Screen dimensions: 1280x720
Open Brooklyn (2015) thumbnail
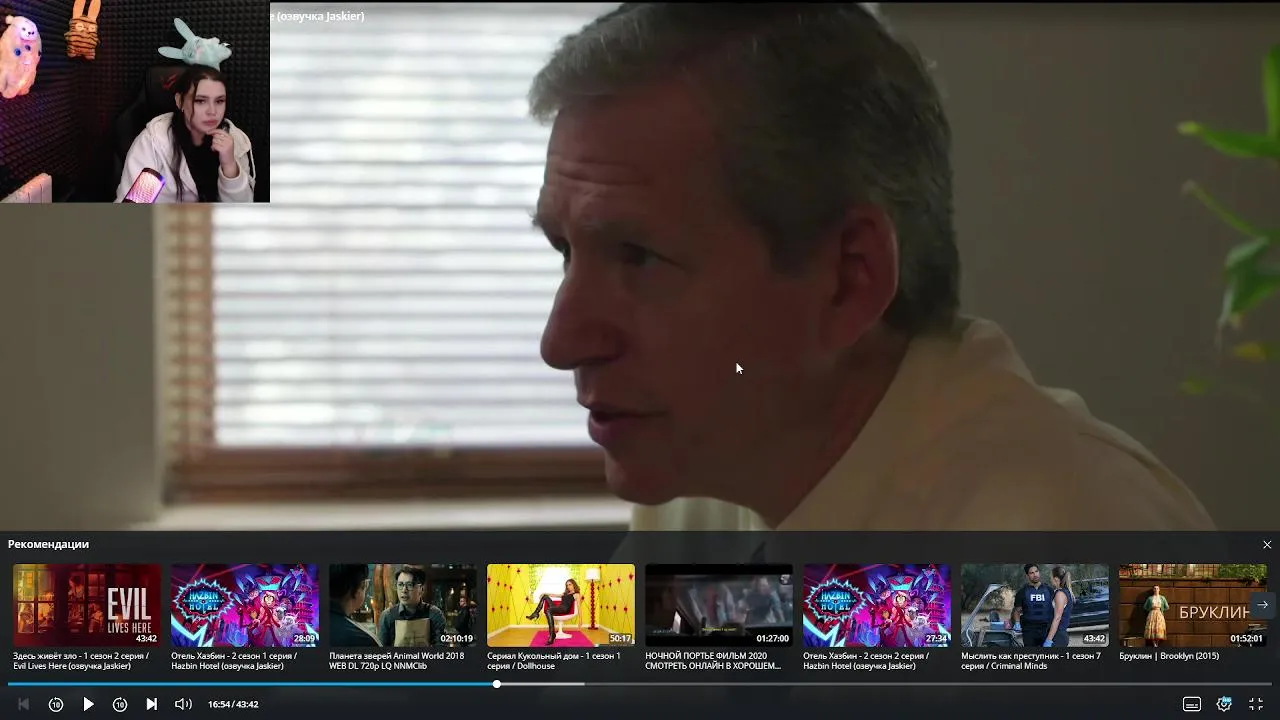click(1193, 605)
